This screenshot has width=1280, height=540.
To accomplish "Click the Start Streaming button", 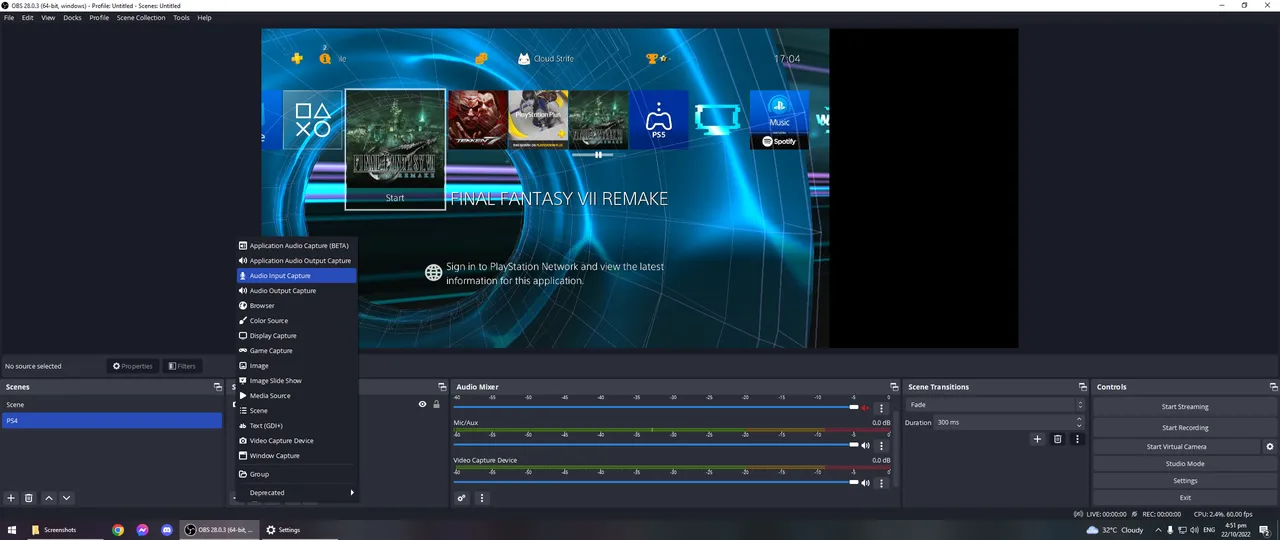I will click(x=1185, y=407).
